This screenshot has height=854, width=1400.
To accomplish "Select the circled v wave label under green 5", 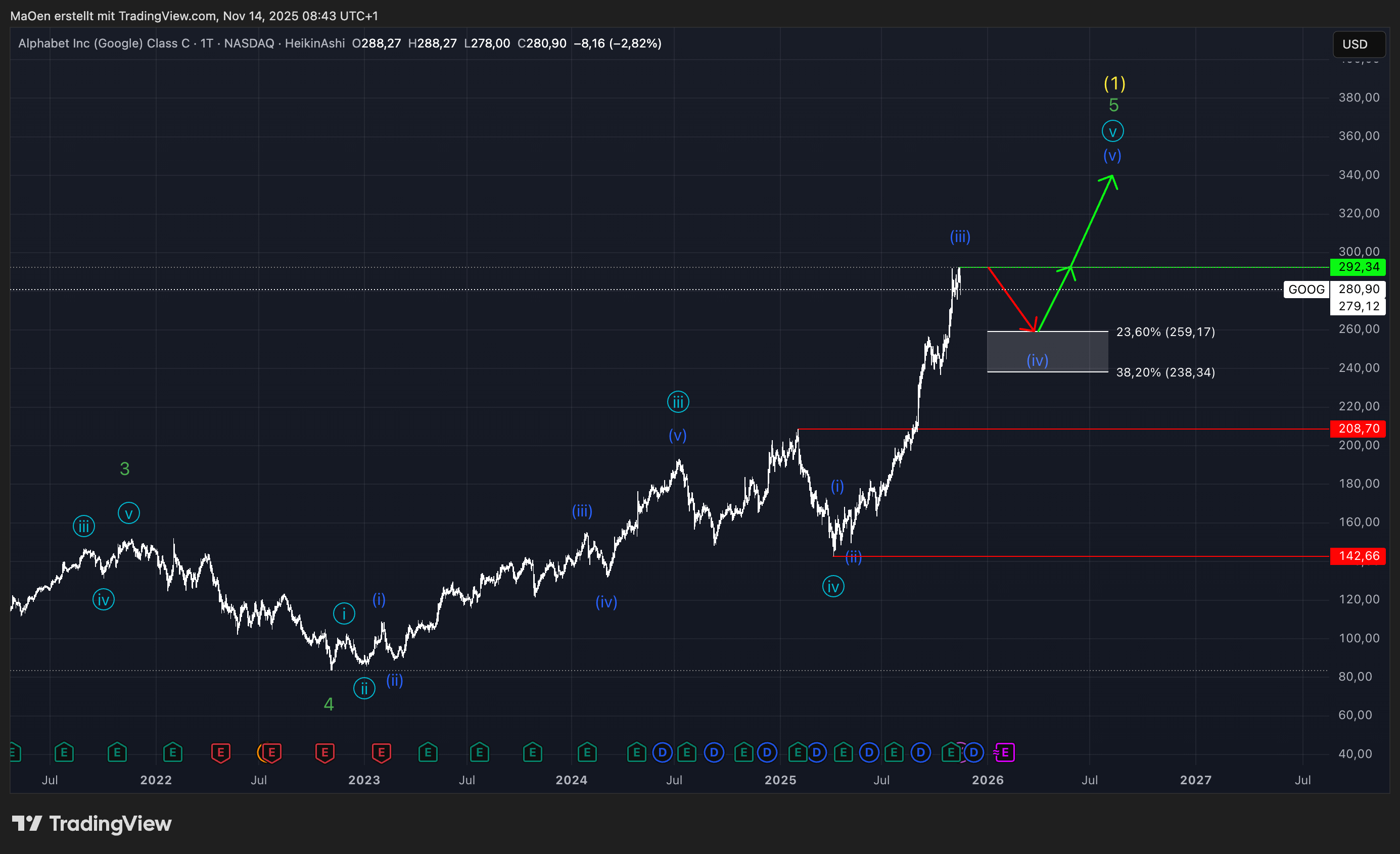I will [1112, 132].
